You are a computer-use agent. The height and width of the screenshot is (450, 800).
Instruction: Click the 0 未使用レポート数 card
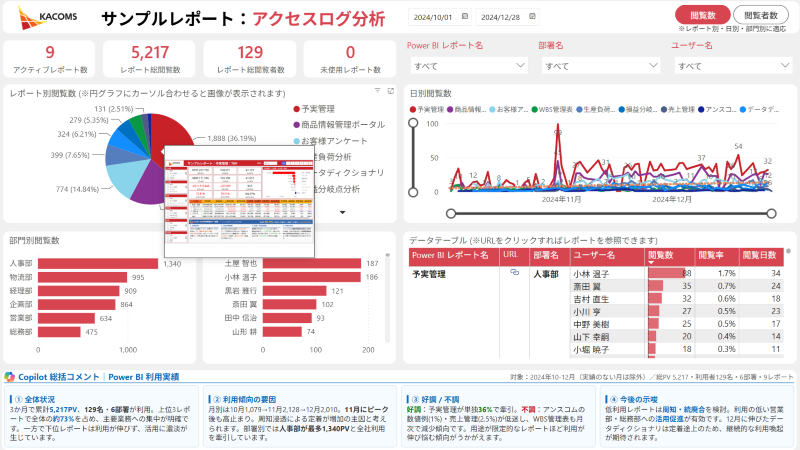tap(350, 59)
